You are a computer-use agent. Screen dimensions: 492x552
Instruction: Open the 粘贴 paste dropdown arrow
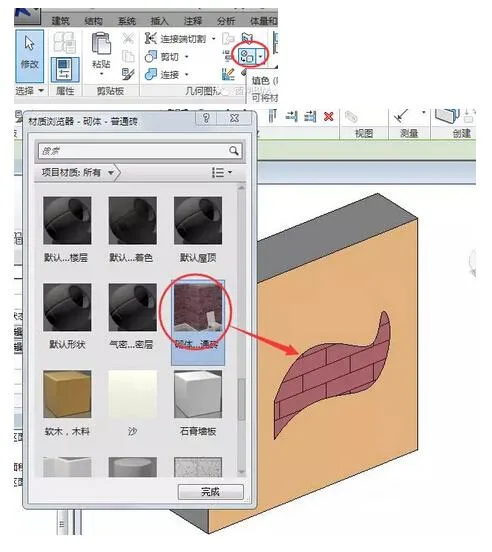click(101, 74)
